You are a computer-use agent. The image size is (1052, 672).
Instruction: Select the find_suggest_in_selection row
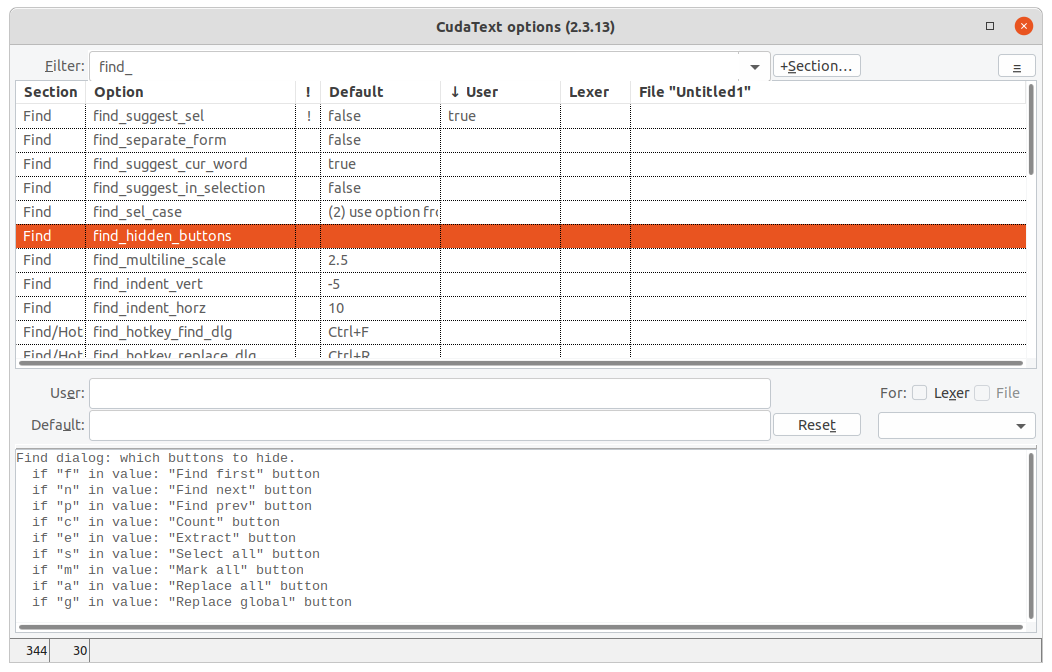point(521,188)
